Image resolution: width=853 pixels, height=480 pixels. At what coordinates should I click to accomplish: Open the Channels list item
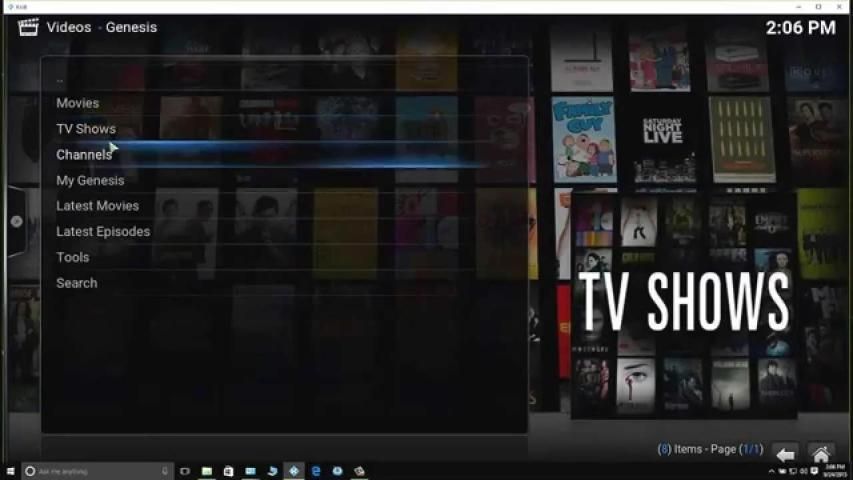[84, 155]
